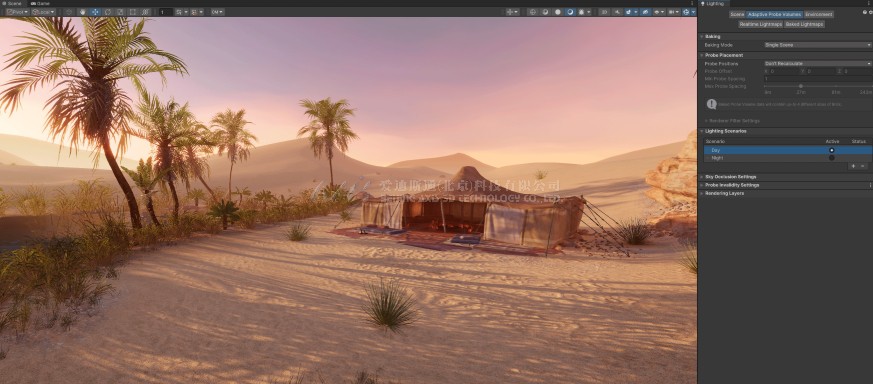The width and height of the screenshot is (873, 384).
Task: Select the Scale tool
Action: coord(120,12)
